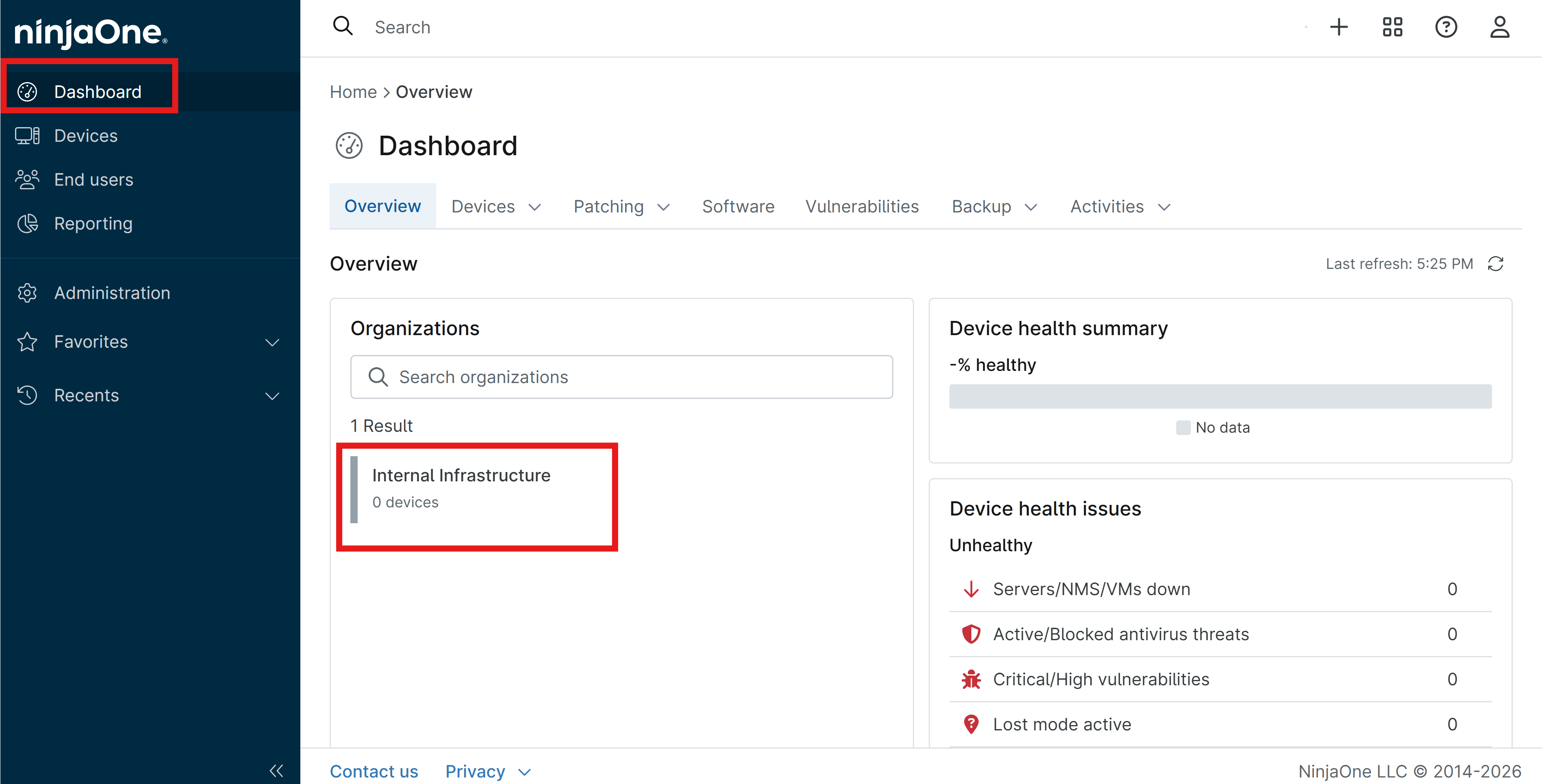The image size is (1542, 784).
Task: Click the organizations search magnifier icon
Action: [x=378, y=377]
